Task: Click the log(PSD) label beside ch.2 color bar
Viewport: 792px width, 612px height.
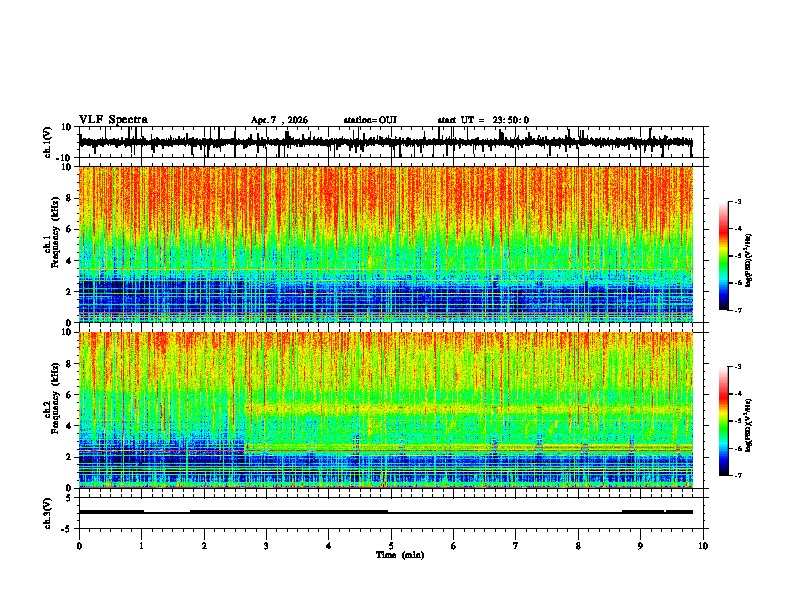Action: (749, 426)
